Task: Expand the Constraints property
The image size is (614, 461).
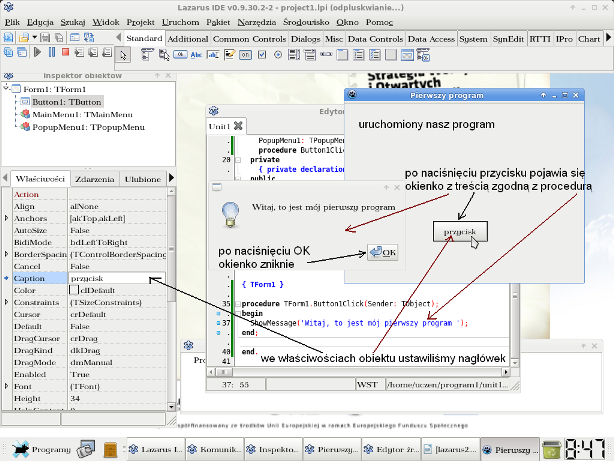Action: (x=6, y=302)
